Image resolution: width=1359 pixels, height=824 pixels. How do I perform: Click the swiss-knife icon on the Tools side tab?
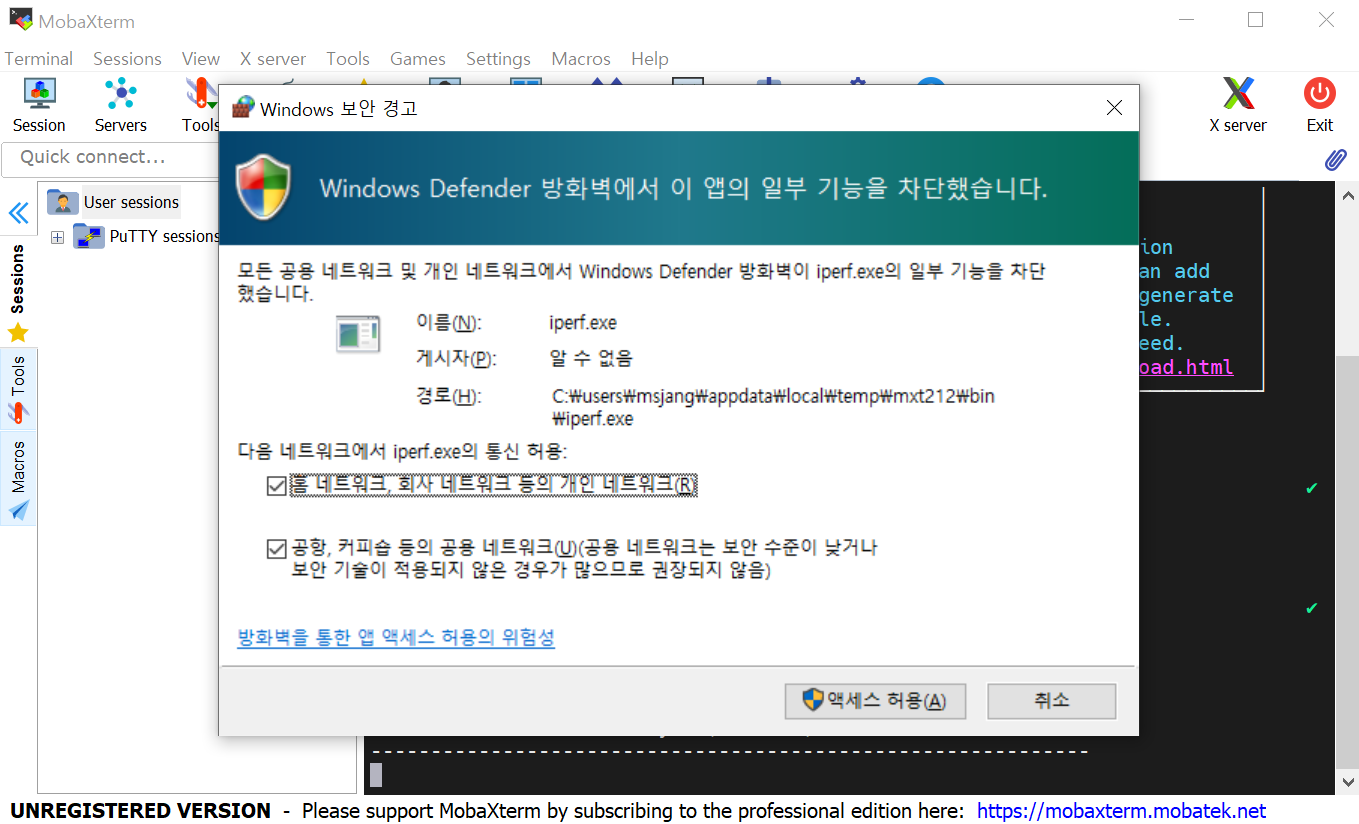(18, 411)
